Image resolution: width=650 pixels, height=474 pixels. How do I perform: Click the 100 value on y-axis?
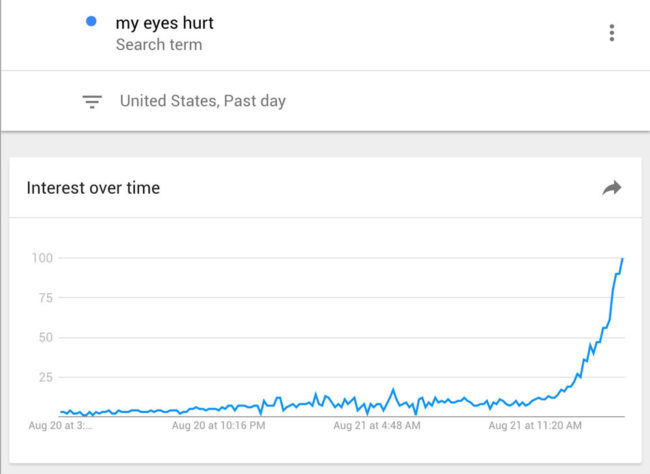42,258
